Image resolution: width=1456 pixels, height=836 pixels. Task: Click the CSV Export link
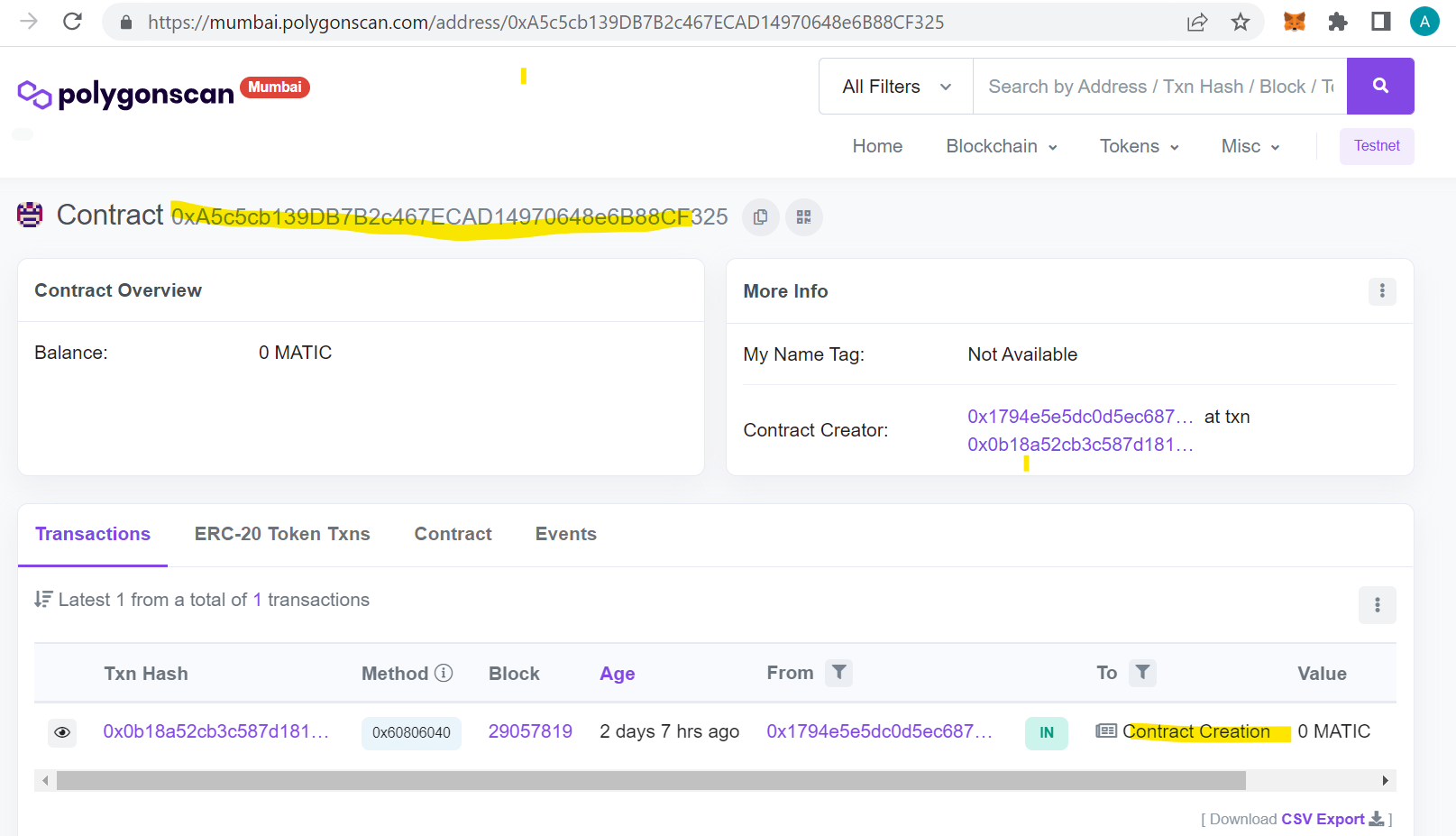coord(1323,819)
